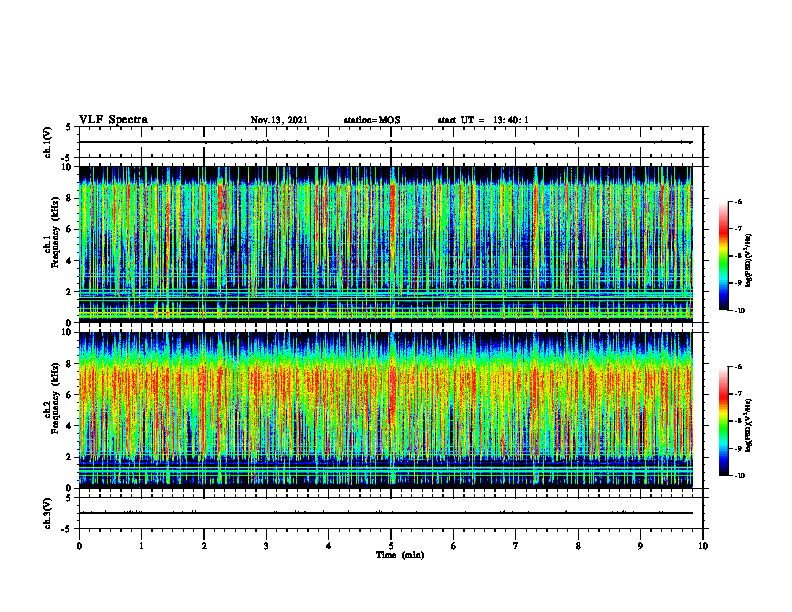Click the "VLF Spectra" plot title
This screenshot has height=612, width=792.
pyautogui.click(x=113, y=120)
